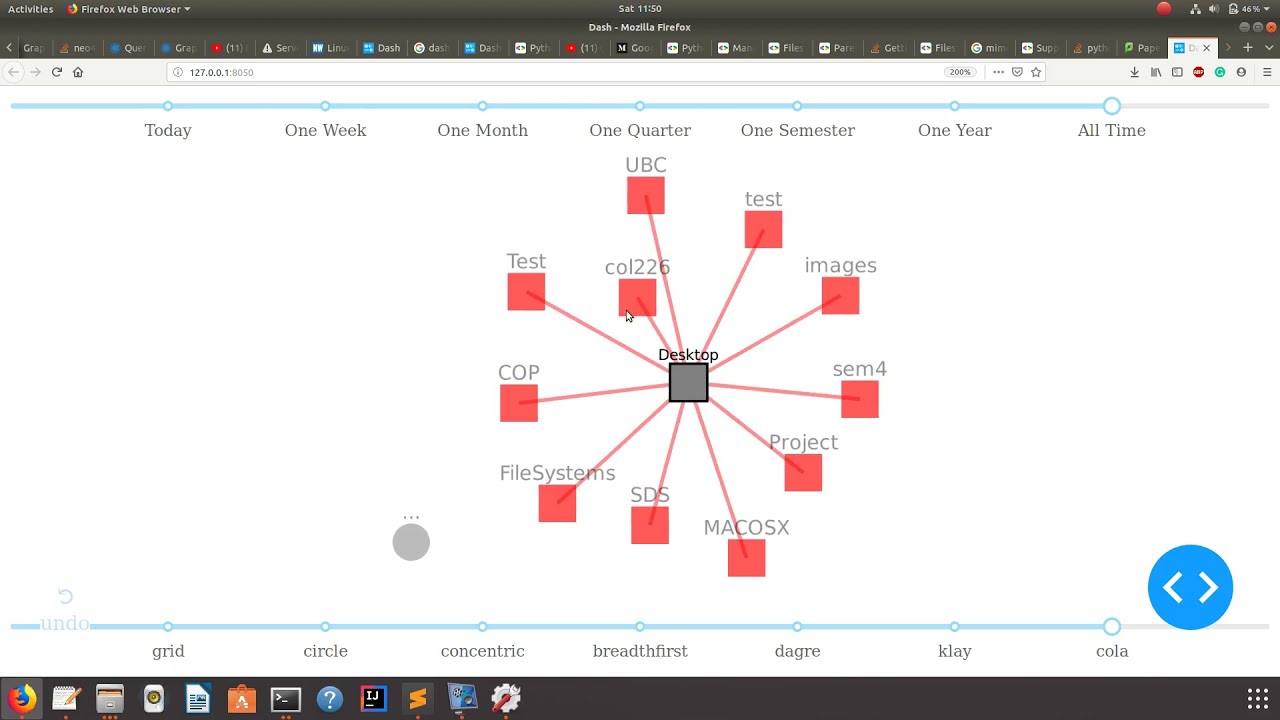
Task: Open a new browser tab
Action: pos(1247,47)
